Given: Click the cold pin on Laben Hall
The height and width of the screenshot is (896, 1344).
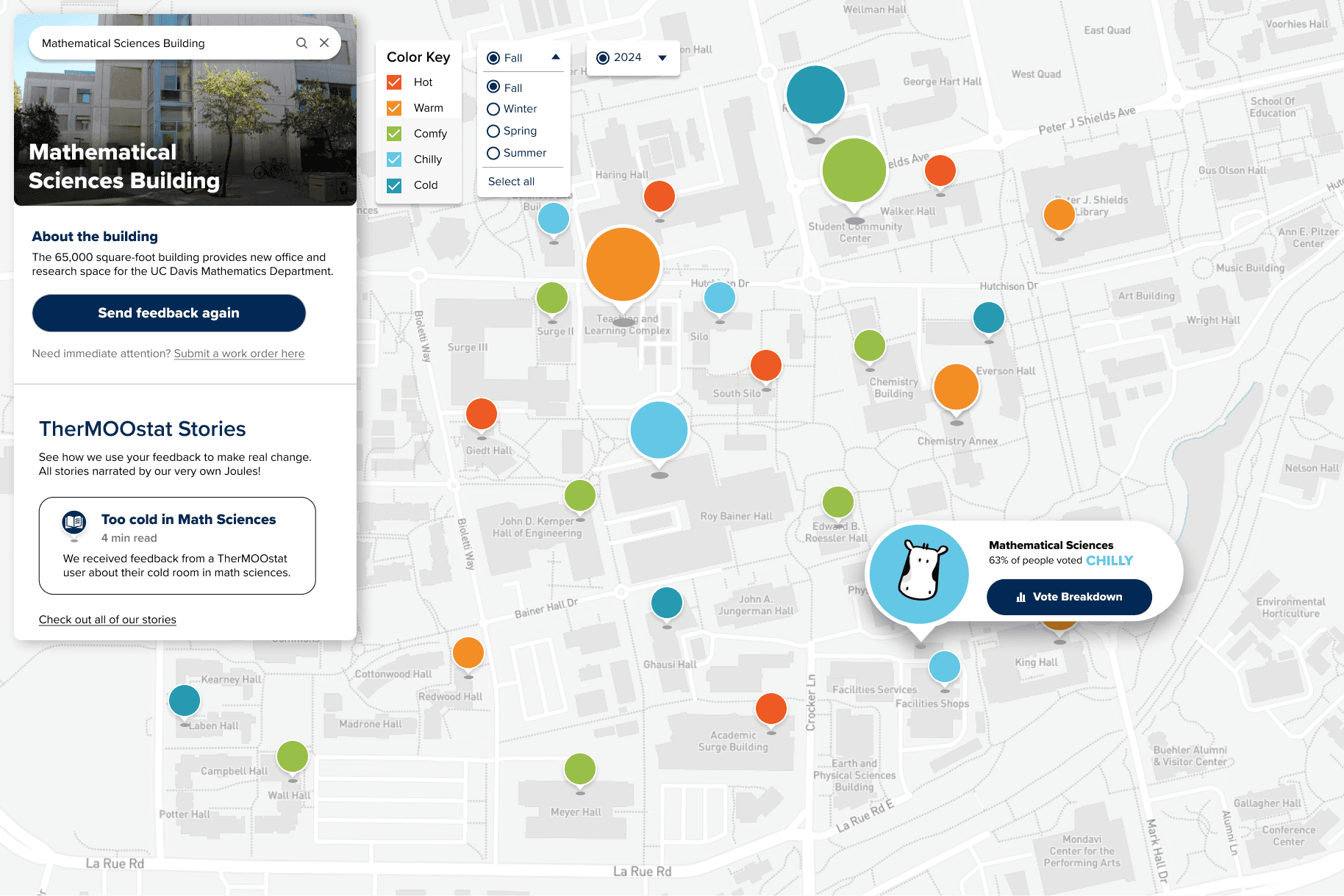Looking at the screenshot, I should point(185,700).
